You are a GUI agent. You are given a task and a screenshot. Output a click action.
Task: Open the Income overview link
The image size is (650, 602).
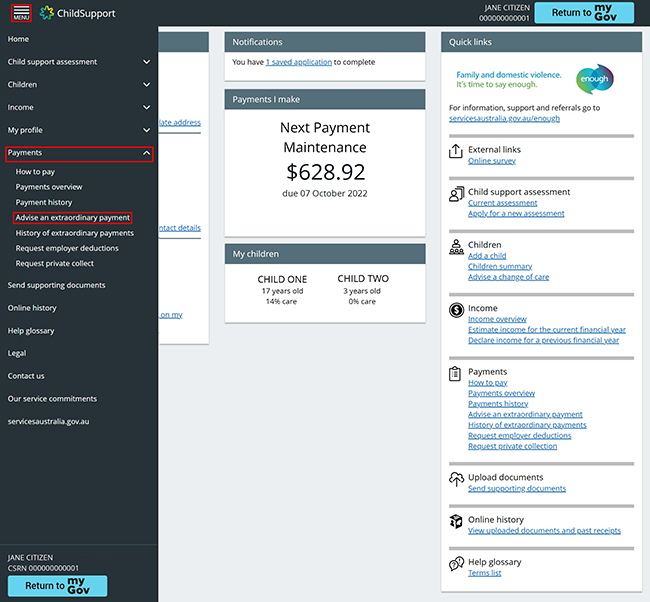tap(497, 319)
